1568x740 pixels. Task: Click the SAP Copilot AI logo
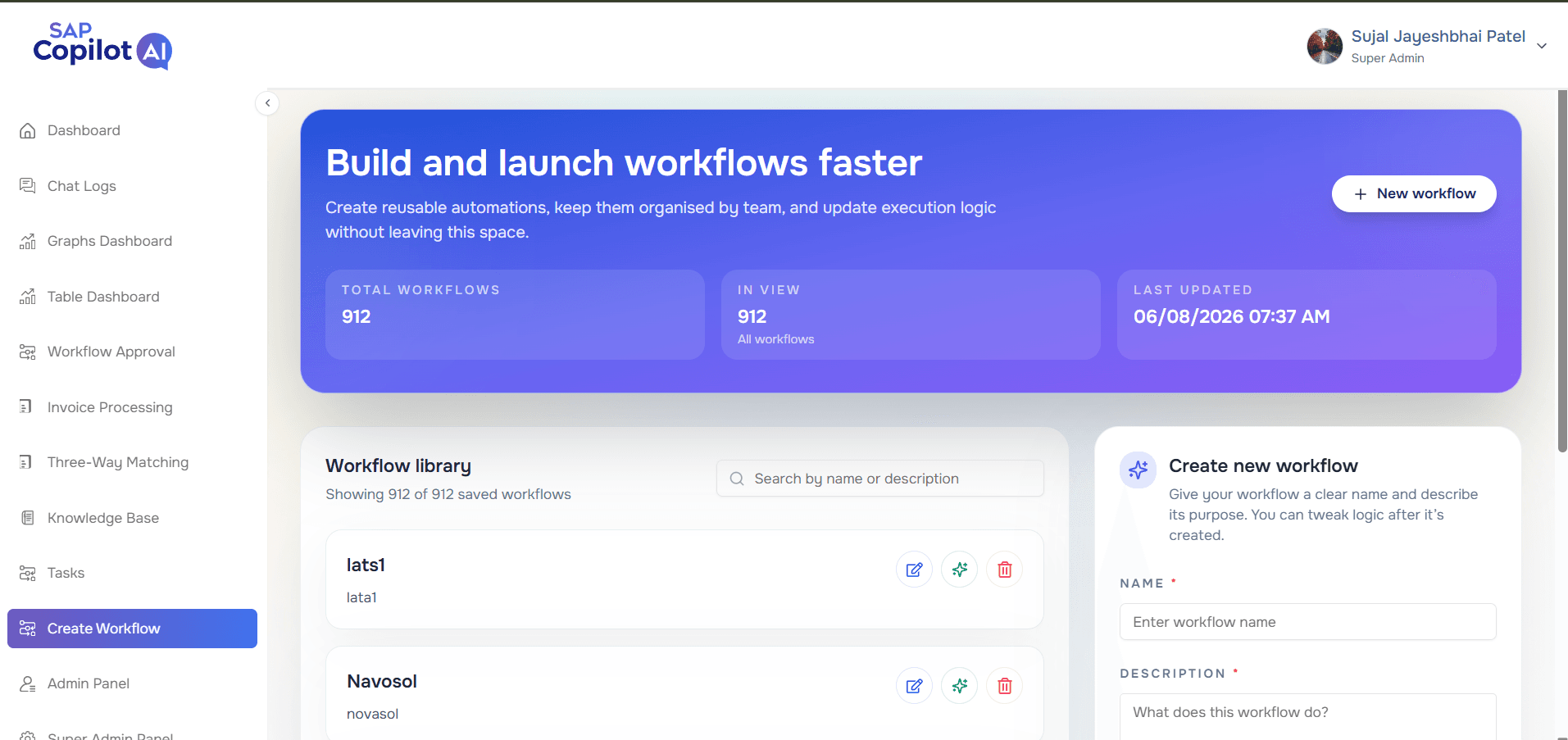tap(102, 45)
